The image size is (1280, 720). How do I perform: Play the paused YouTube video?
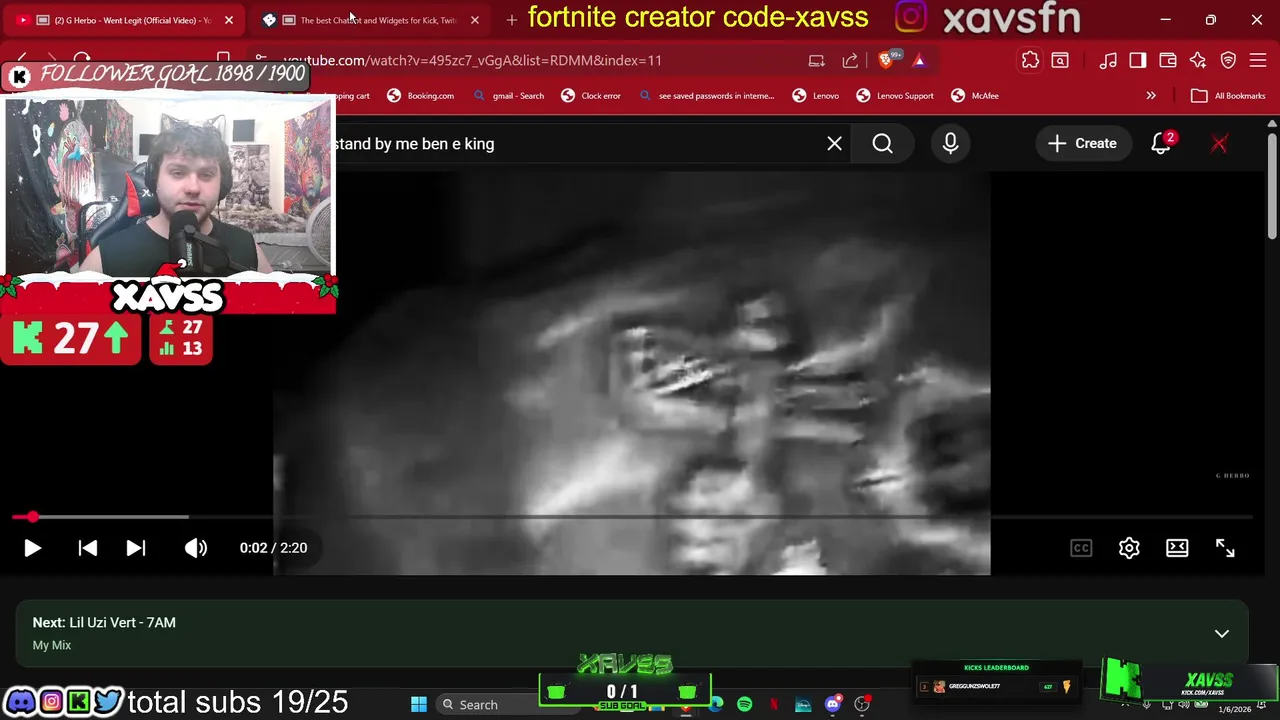click(x=32, y=548)
